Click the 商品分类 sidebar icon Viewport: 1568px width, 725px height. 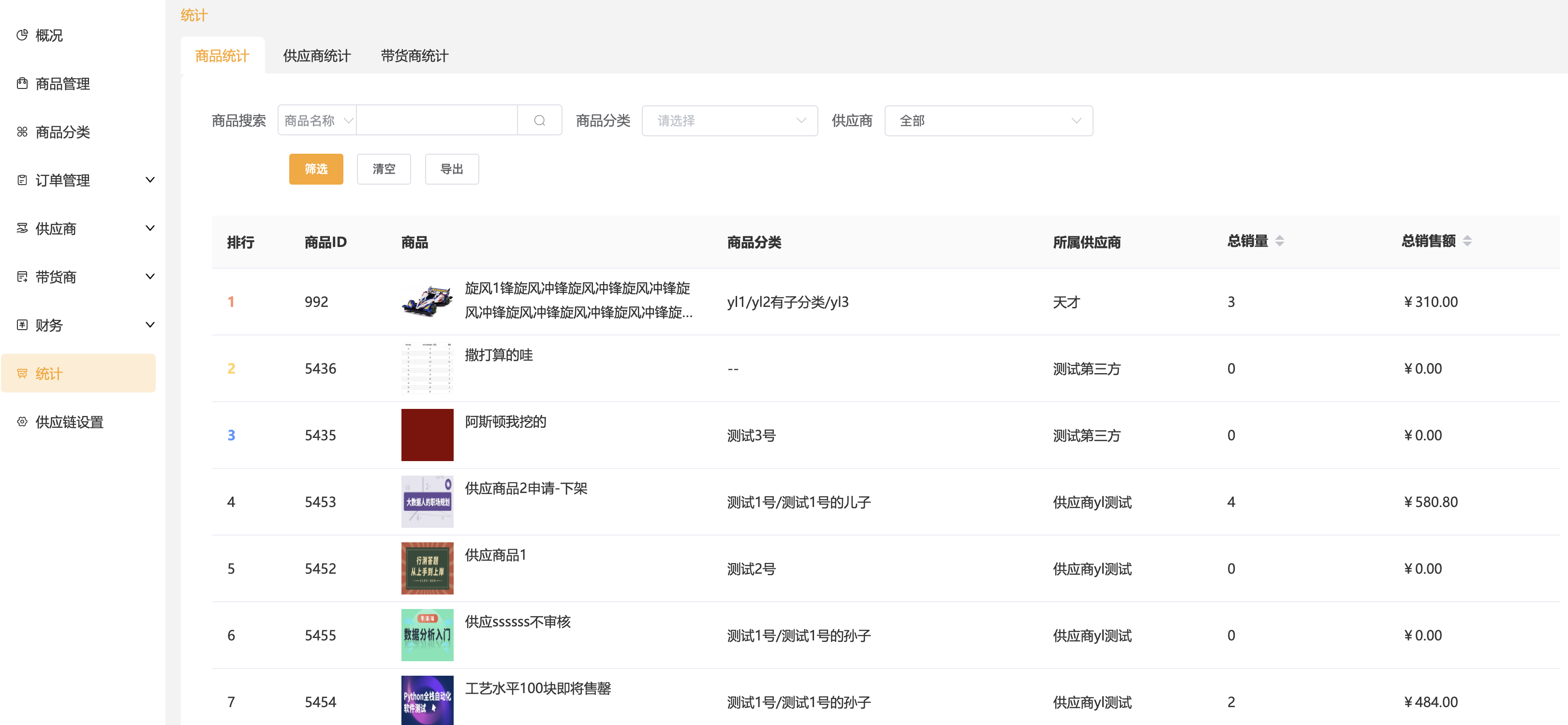pos(23,132)
